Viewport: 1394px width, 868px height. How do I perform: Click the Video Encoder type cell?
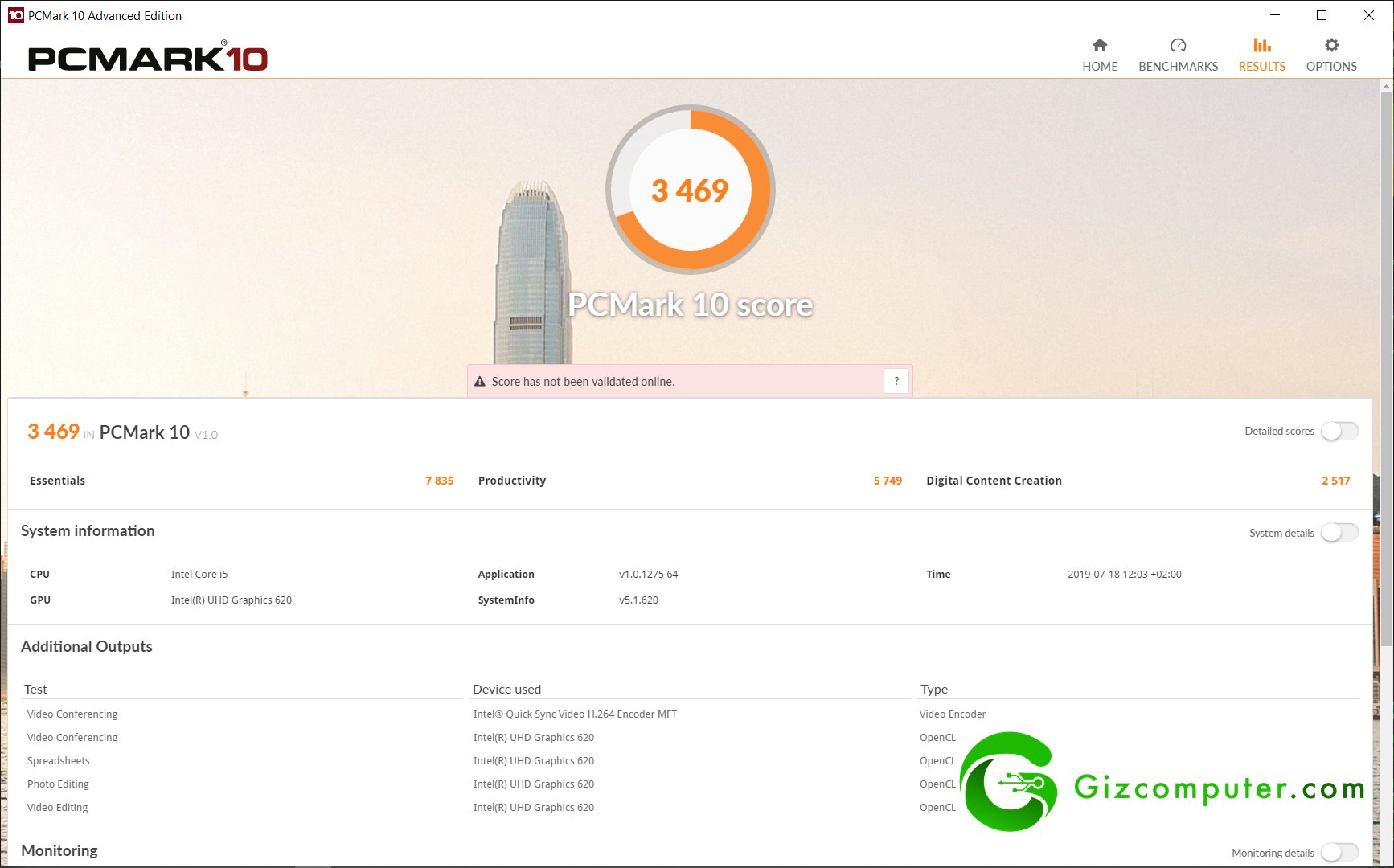coord(953,714)
